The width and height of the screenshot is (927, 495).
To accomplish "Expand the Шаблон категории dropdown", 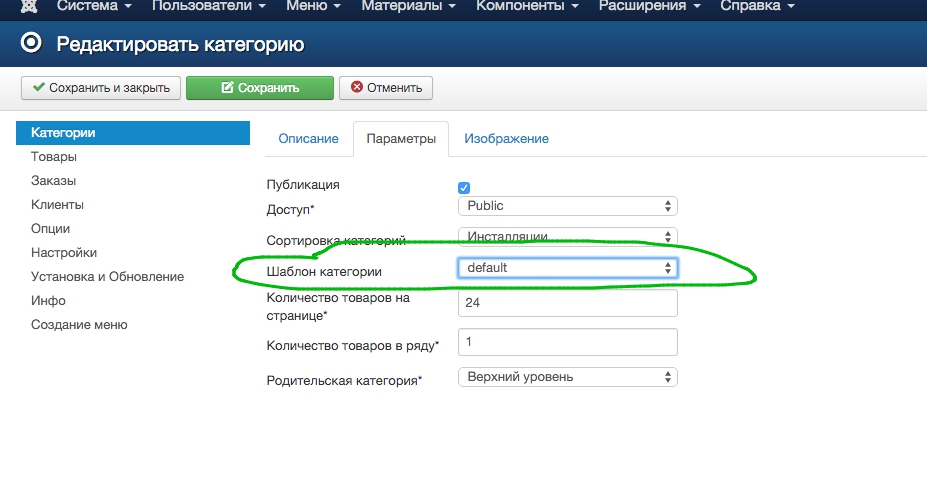I will coord(567,268).
